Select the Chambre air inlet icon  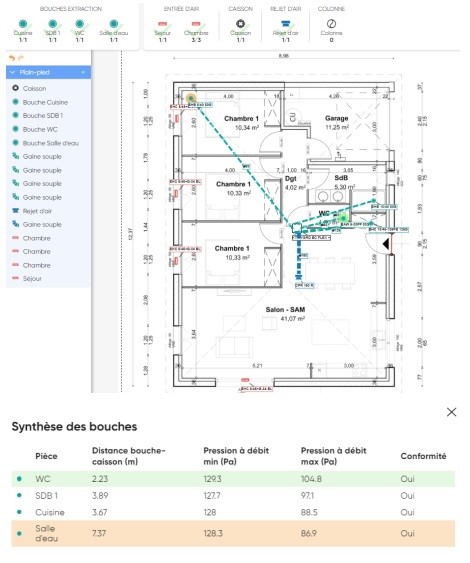[196, 24]
